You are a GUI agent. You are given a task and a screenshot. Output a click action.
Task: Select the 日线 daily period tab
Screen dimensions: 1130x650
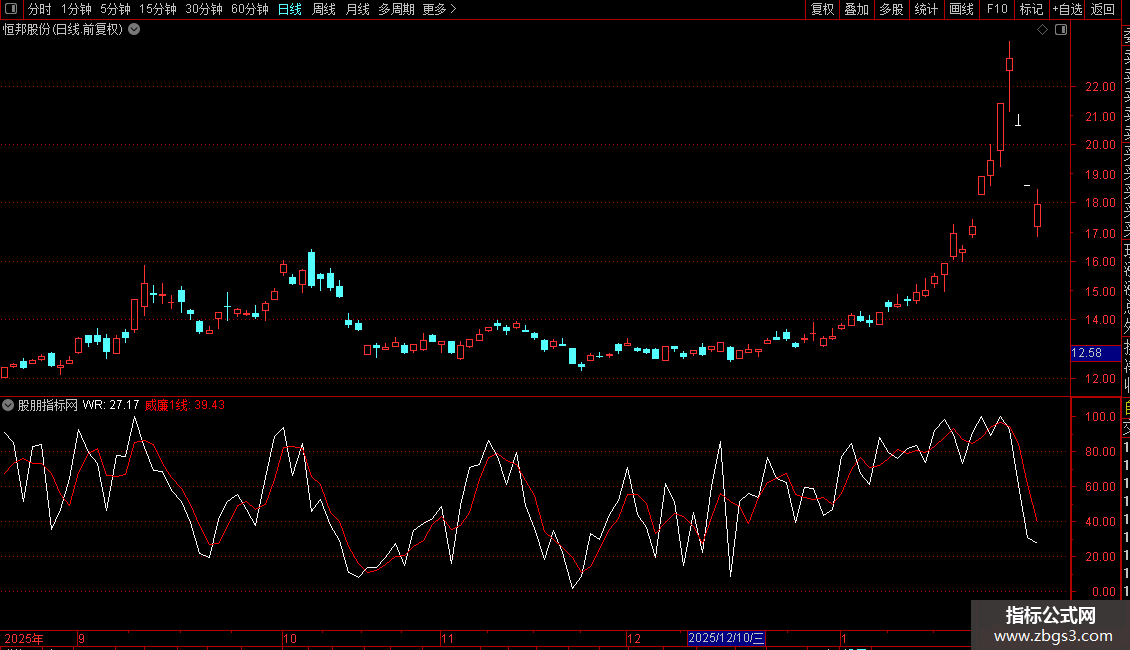pyautogui.click(x=290, y=9)
